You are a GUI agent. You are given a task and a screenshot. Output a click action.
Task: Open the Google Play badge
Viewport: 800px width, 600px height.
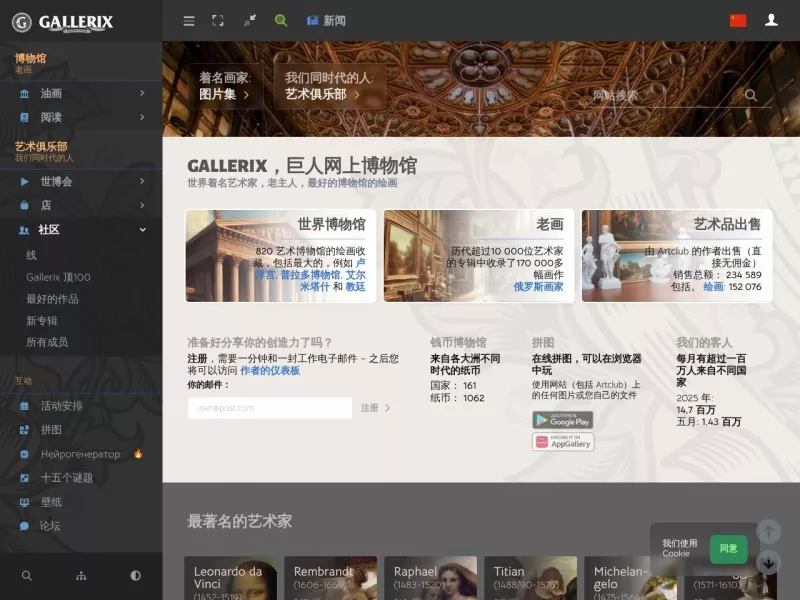pyautogui.click(x=563, y=420)
